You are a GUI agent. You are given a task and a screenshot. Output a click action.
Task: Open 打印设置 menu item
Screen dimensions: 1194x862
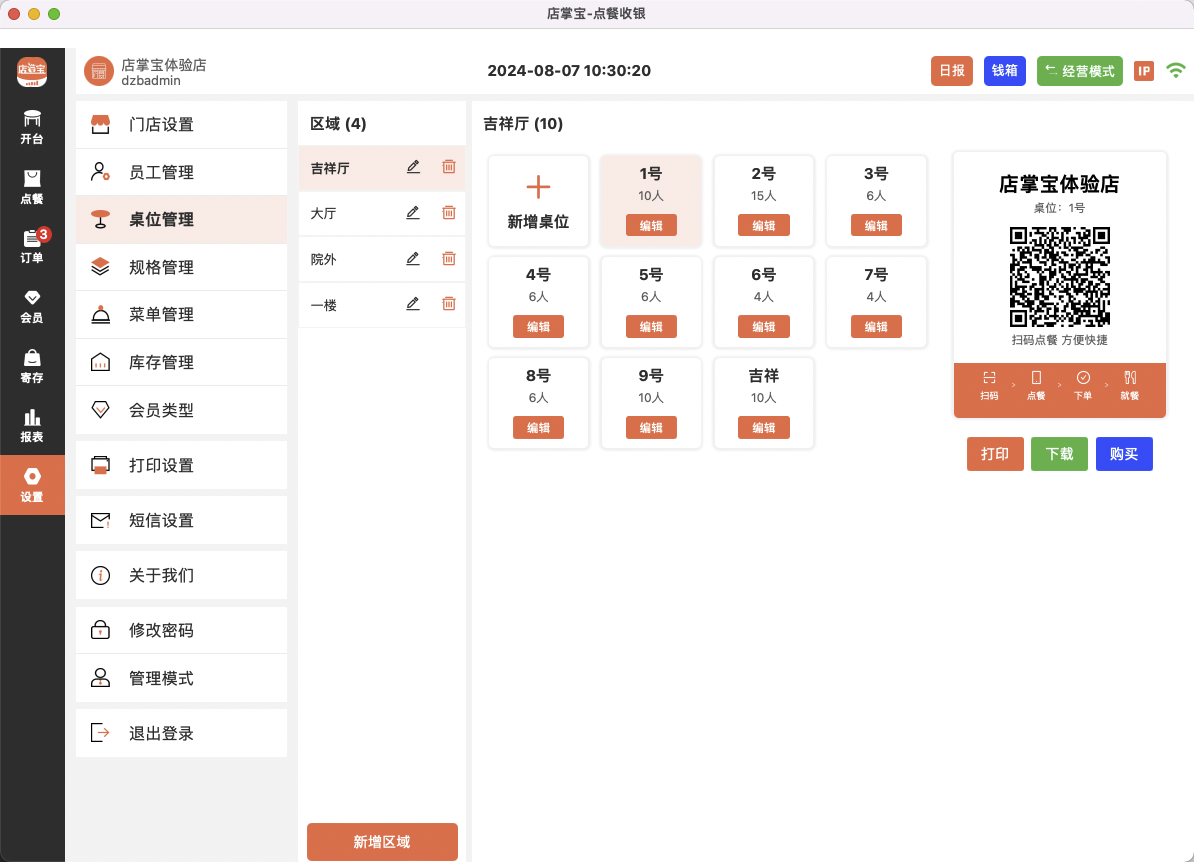181,465
